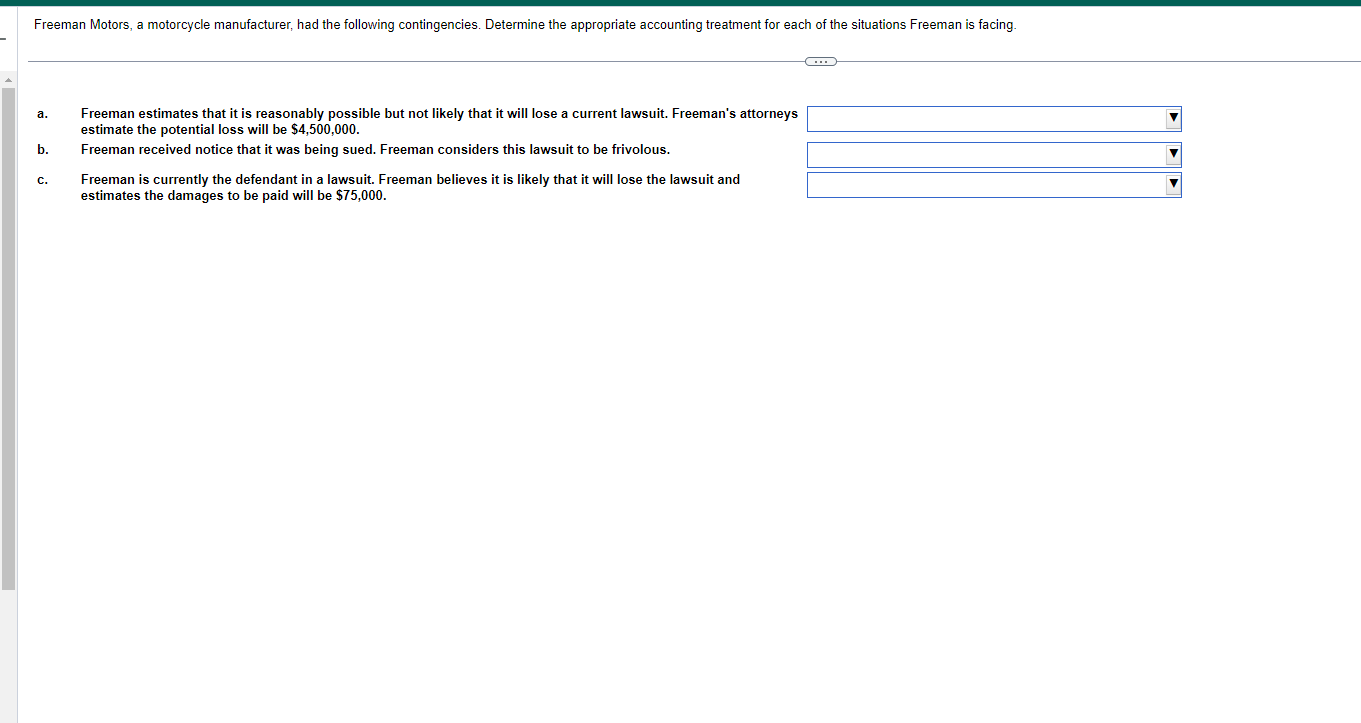
Task: Open the dropdown for situation a
Action: [x=994, y=119]
